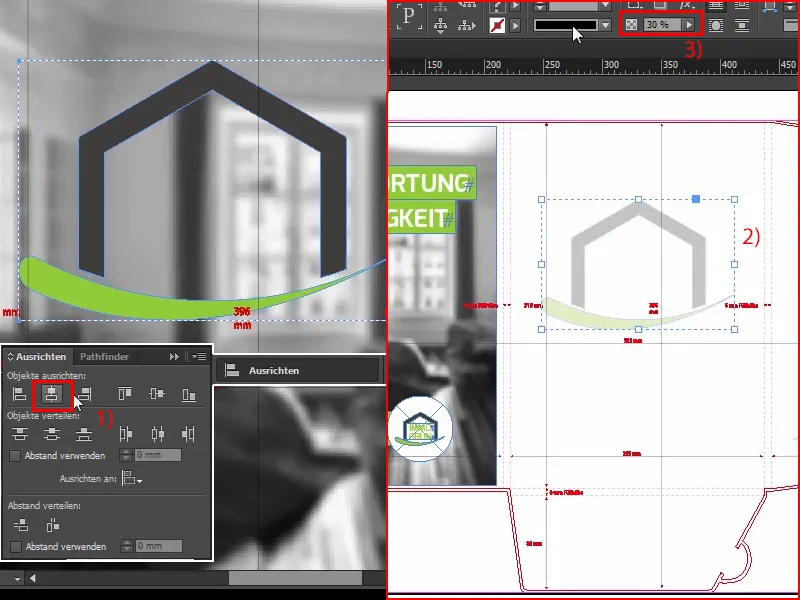Image resolution: width=800 pixels, height=600 pixels.
Task: Select next object with the hierarchy right-arrow icon
Action: (x=466, y=24)
